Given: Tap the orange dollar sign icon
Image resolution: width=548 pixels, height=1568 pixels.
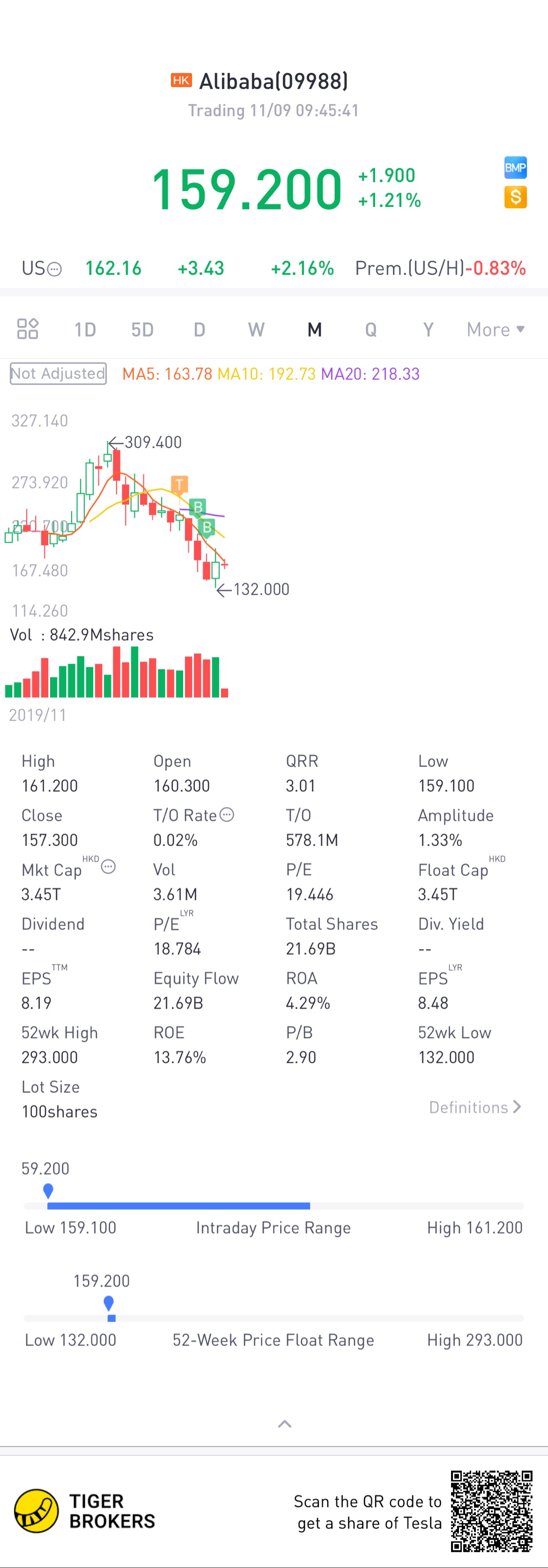Looking at the screenshot, I should coord(515,197).
